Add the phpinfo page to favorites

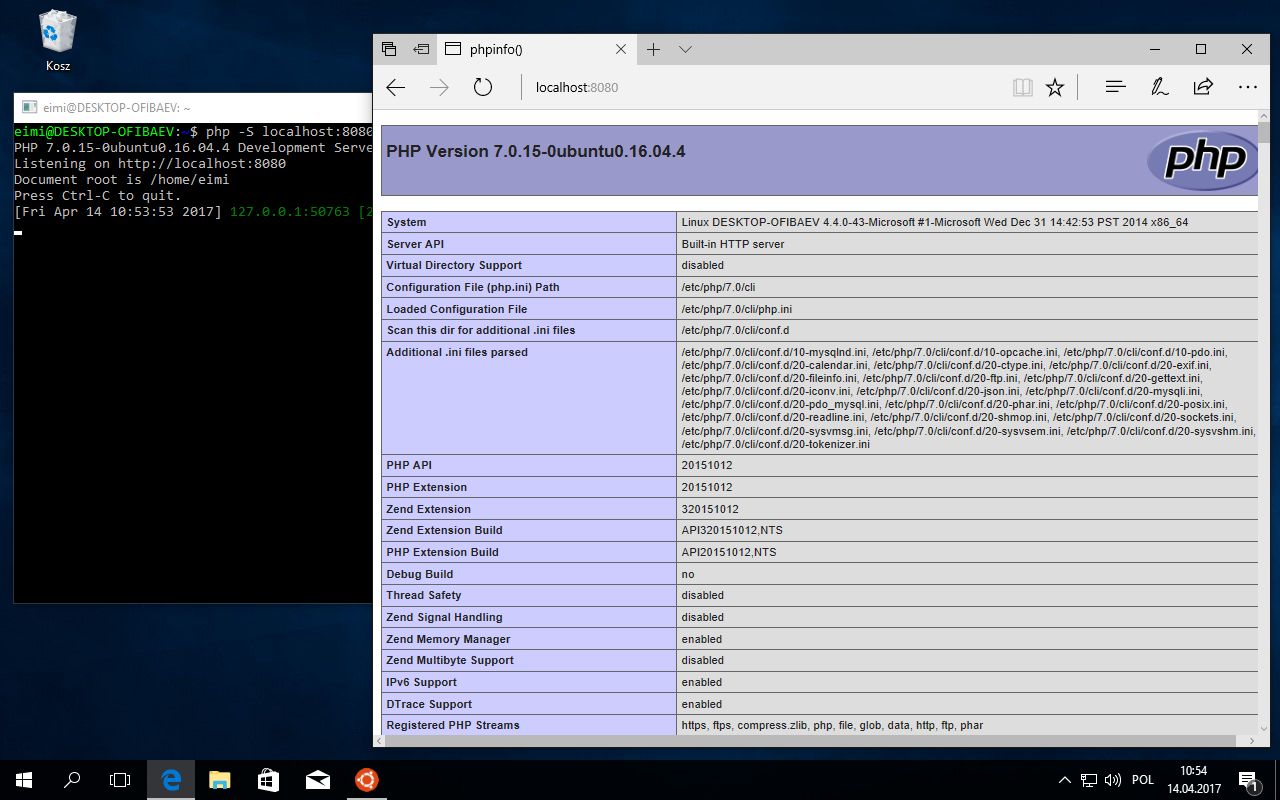click(1055, 87)
